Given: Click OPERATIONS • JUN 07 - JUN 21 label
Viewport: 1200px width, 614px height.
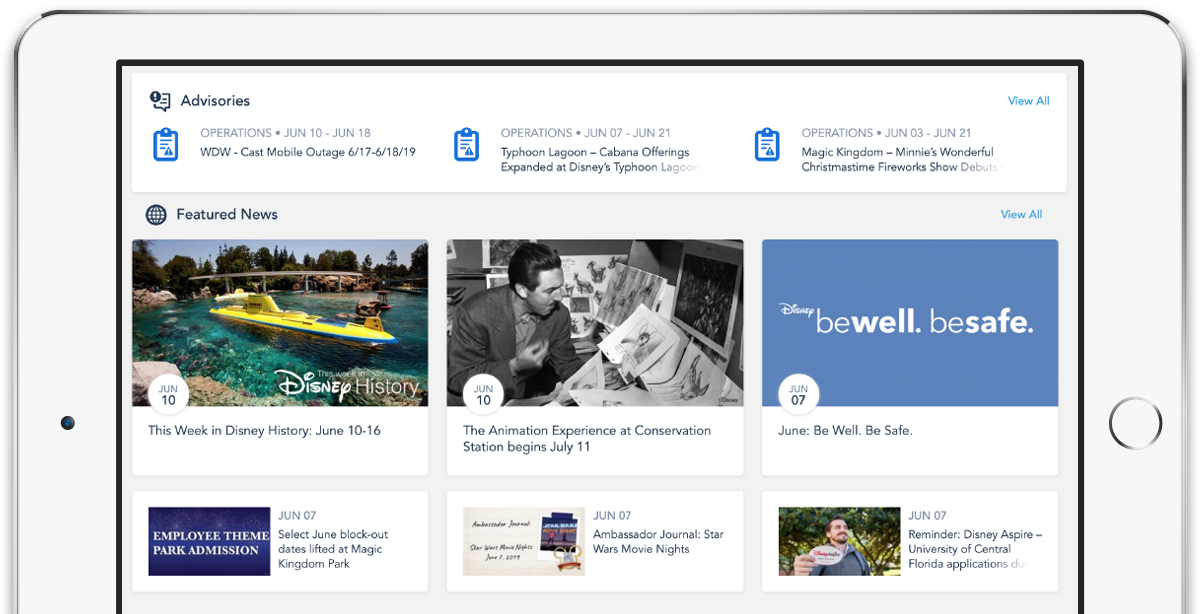Looking at the screenshot, I should coord(586,133).
